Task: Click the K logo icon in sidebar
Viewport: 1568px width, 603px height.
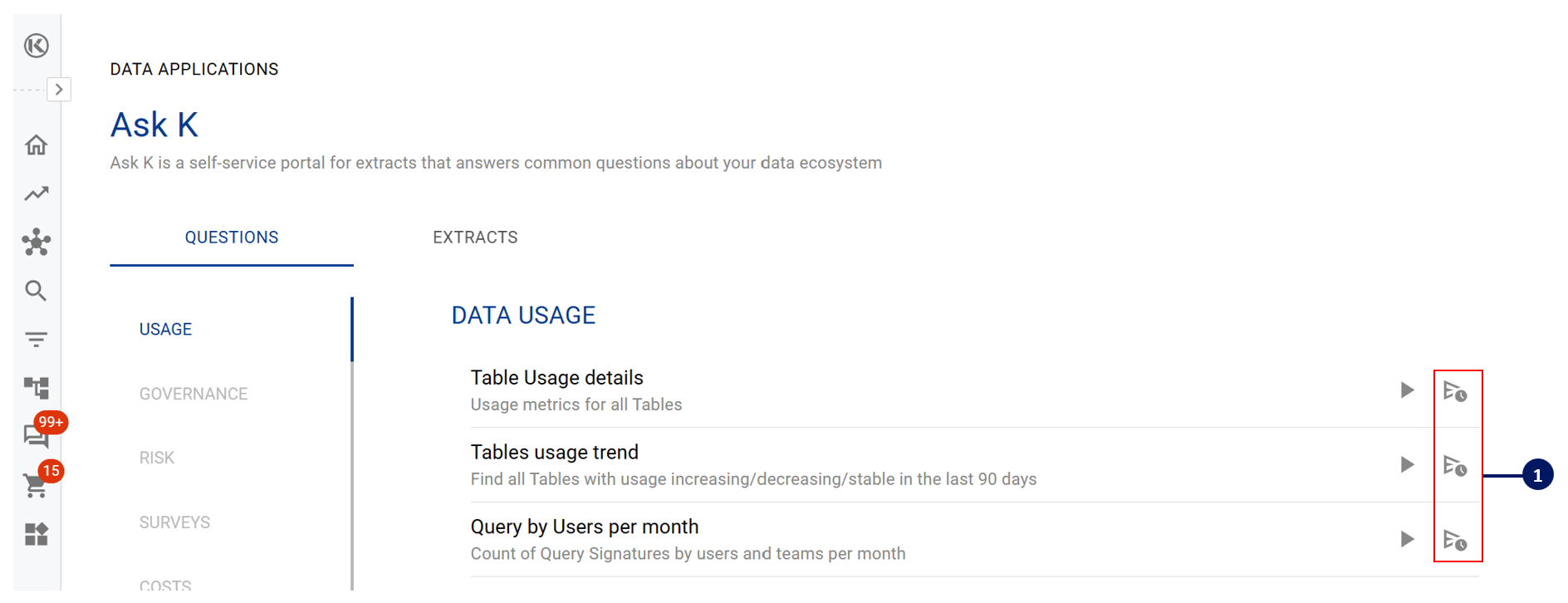Action: click(37, 46)
